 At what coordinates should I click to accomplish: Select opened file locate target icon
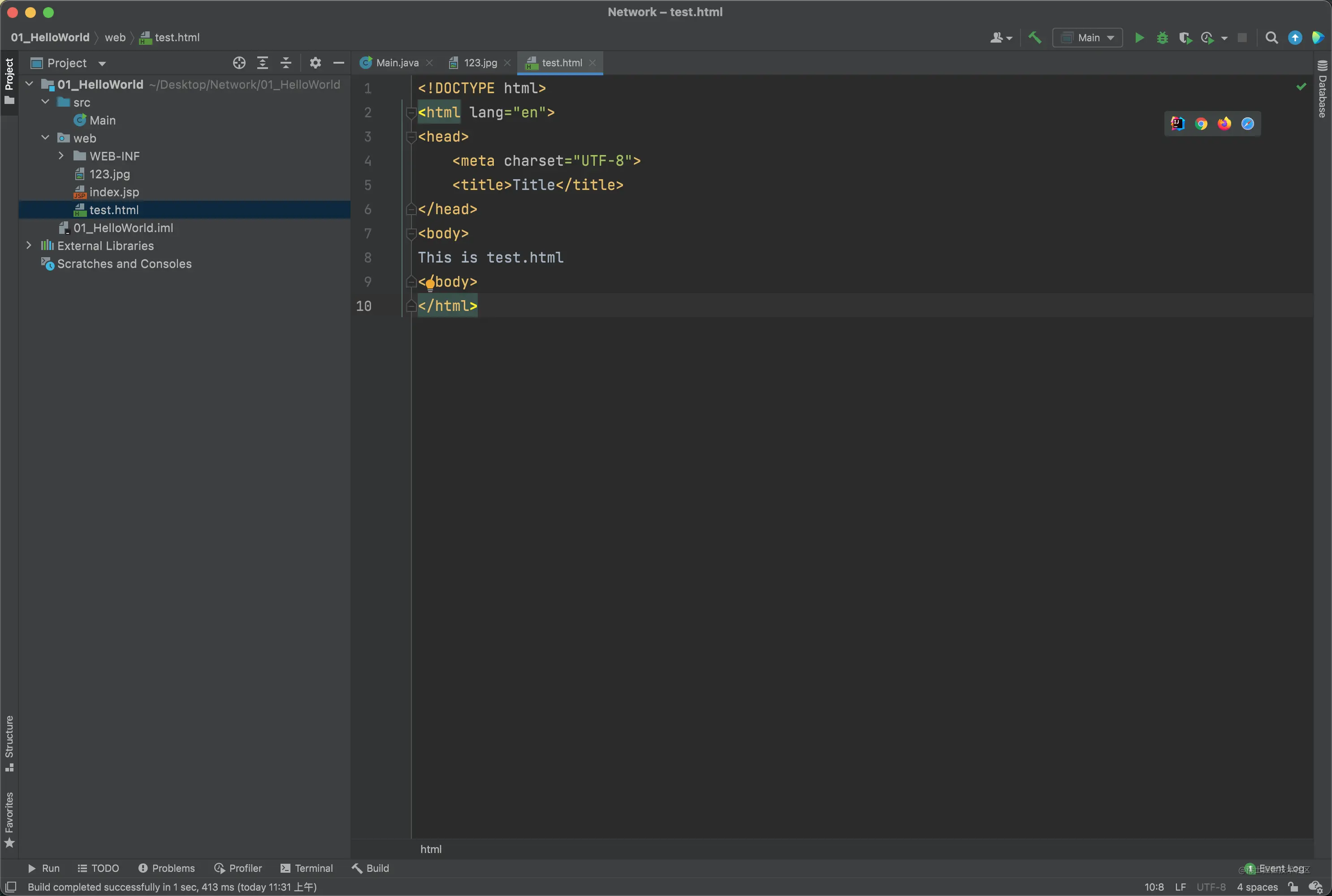pos(239,63)
